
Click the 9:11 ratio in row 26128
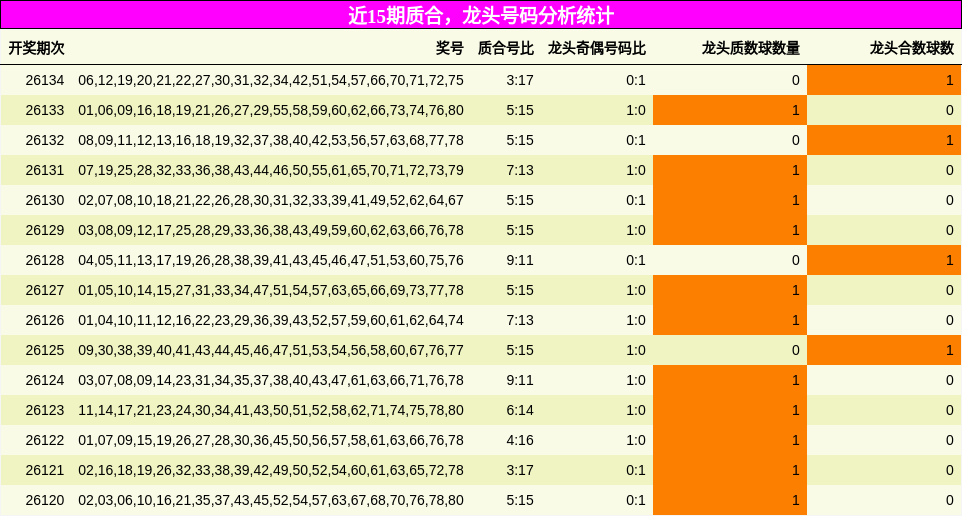click(x=520, y=260)
